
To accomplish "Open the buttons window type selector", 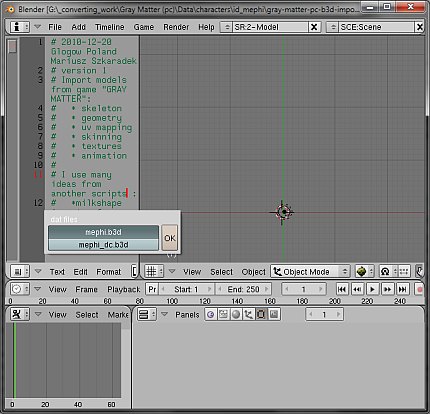I will point(147,314).
